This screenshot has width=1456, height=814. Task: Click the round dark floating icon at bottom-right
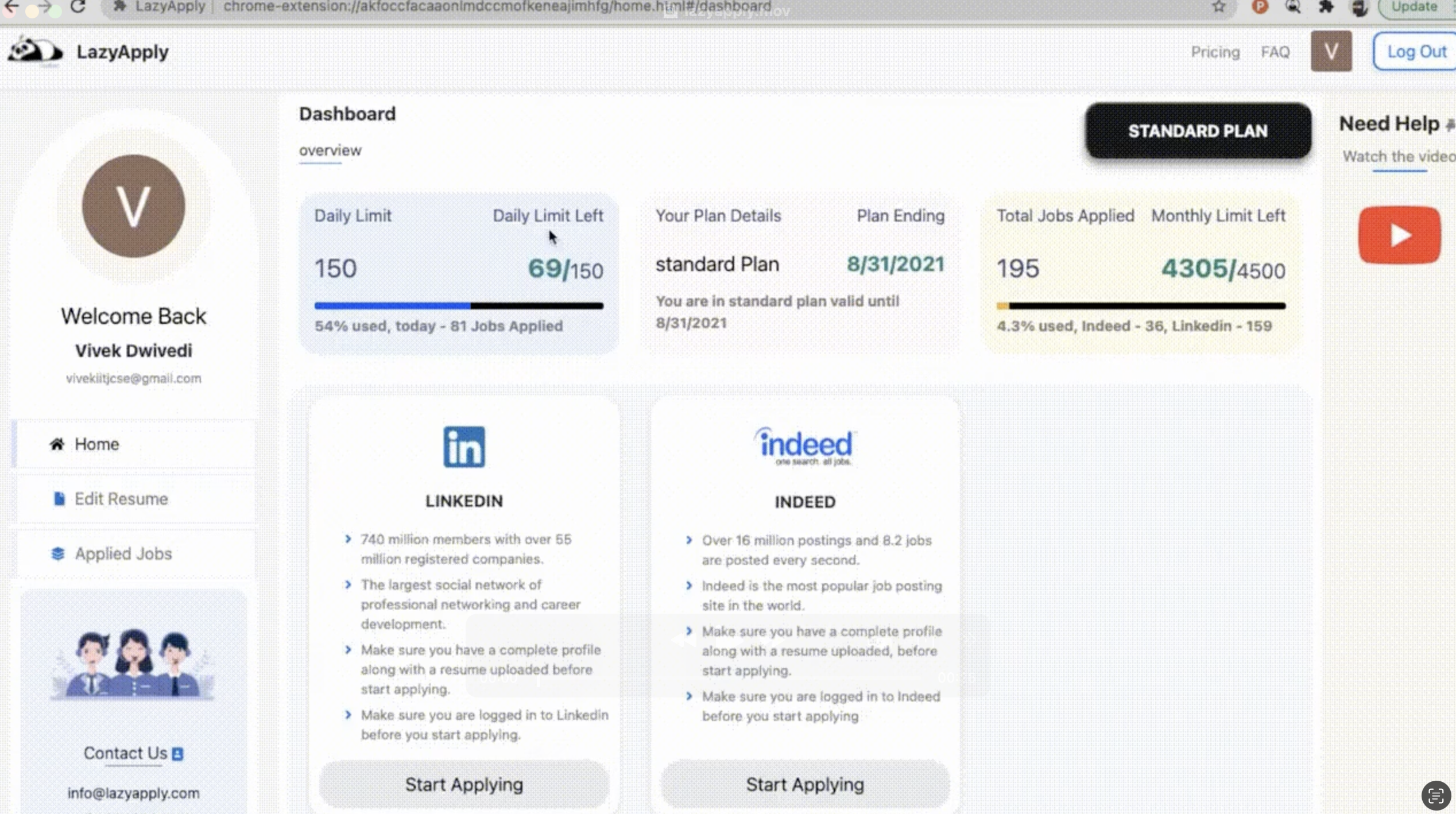tap(1436, 796)
